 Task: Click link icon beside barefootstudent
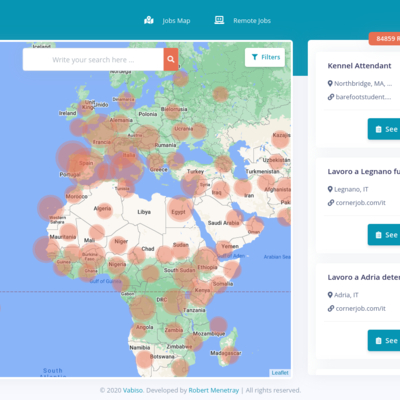point(331,97)
